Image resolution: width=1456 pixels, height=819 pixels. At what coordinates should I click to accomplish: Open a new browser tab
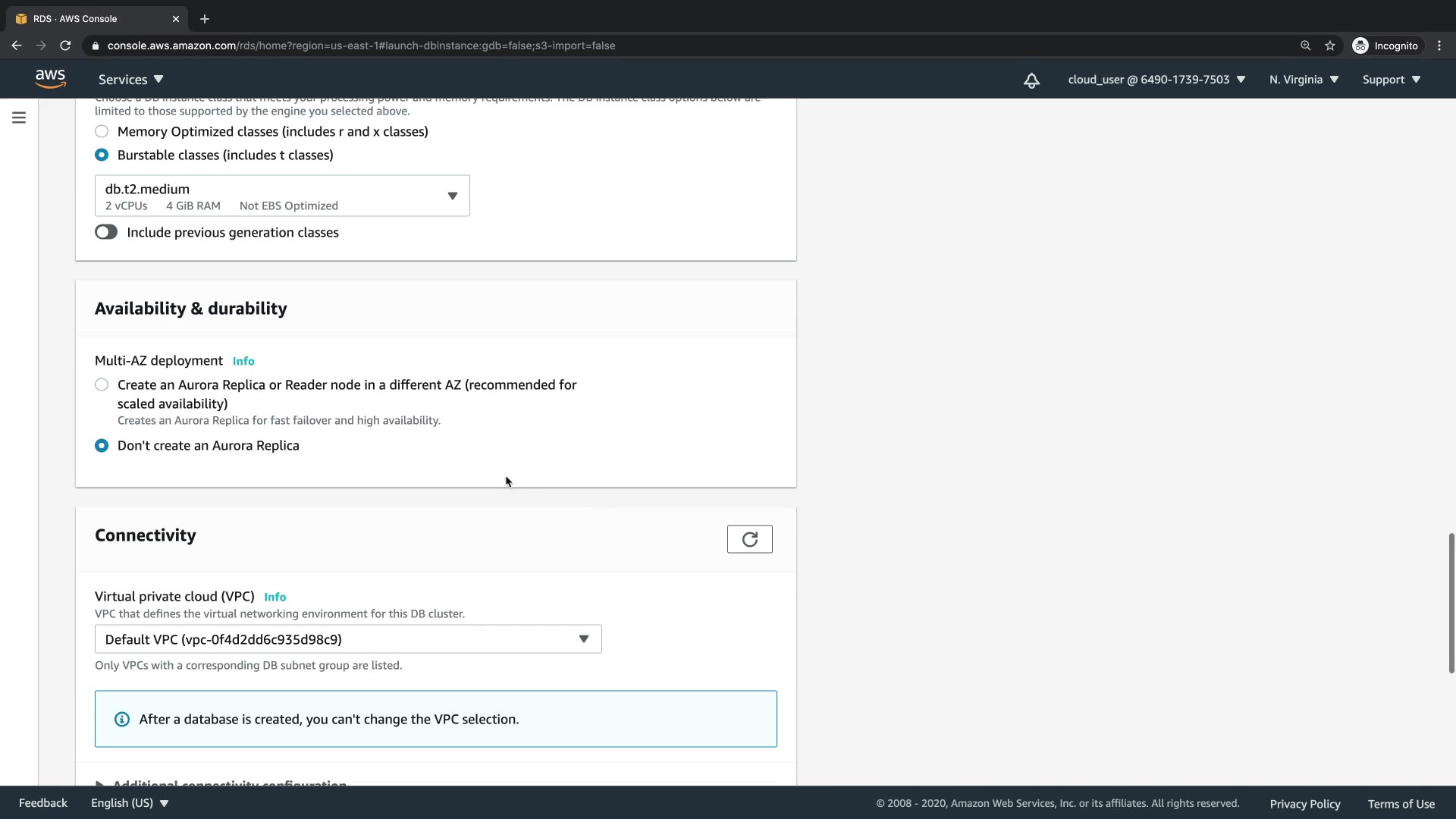pos(204,19)
